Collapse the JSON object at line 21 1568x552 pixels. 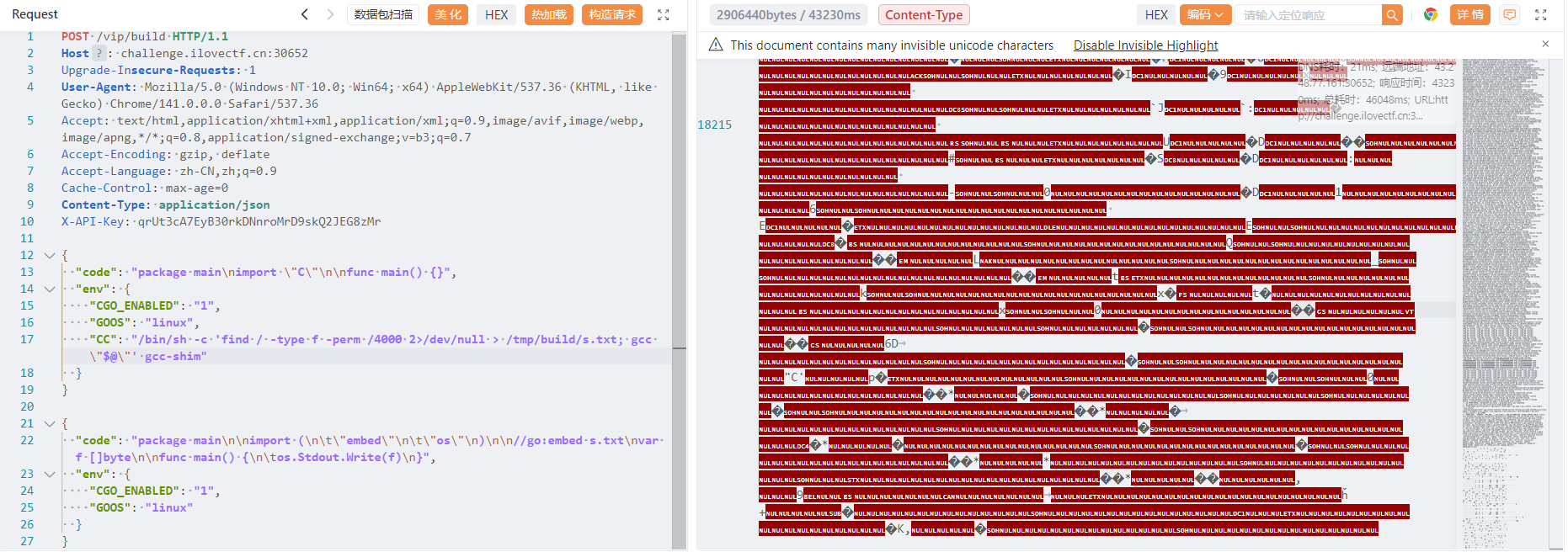[x=50, y=423]
